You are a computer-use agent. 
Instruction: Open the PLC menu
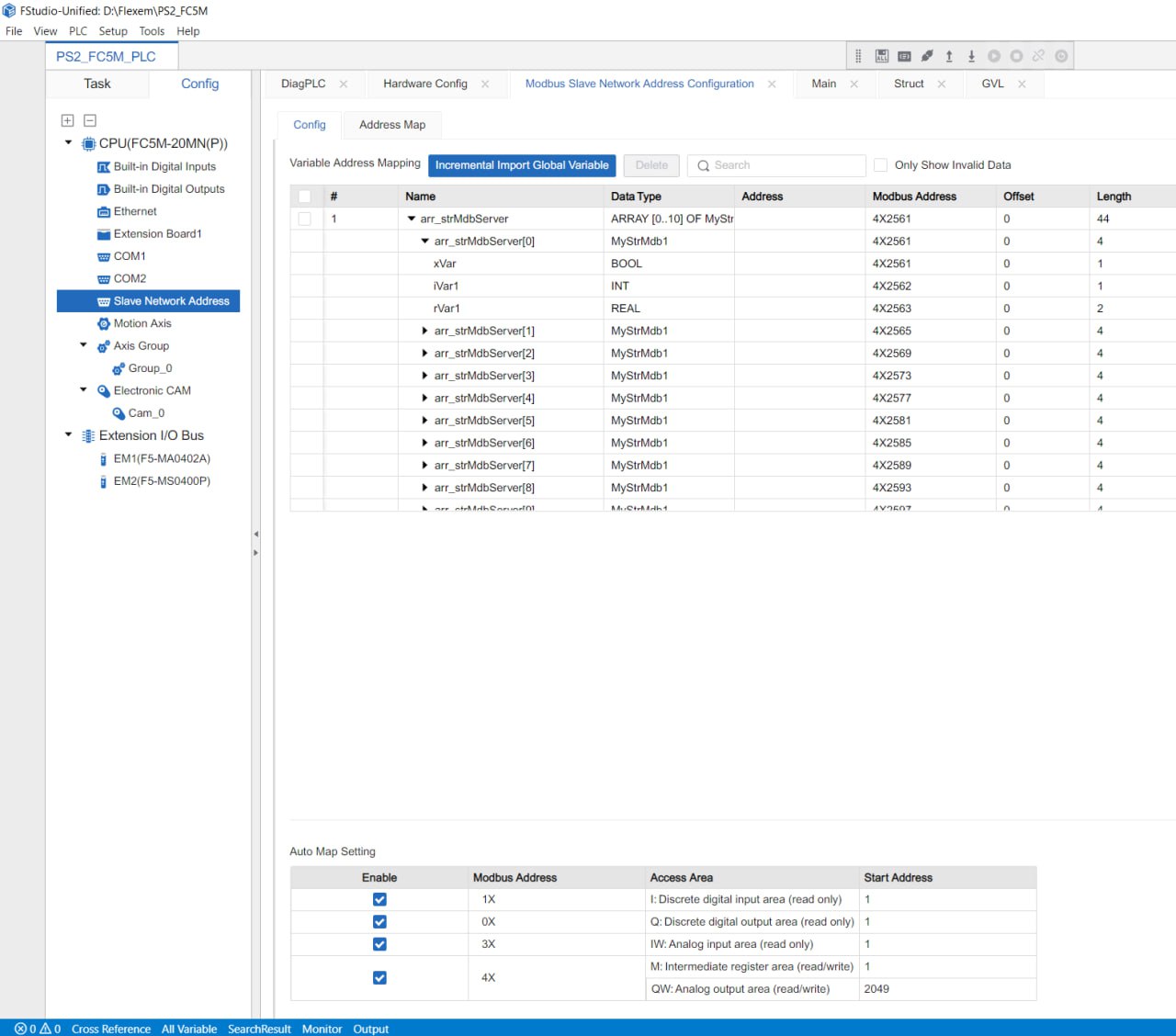(78, 31)
